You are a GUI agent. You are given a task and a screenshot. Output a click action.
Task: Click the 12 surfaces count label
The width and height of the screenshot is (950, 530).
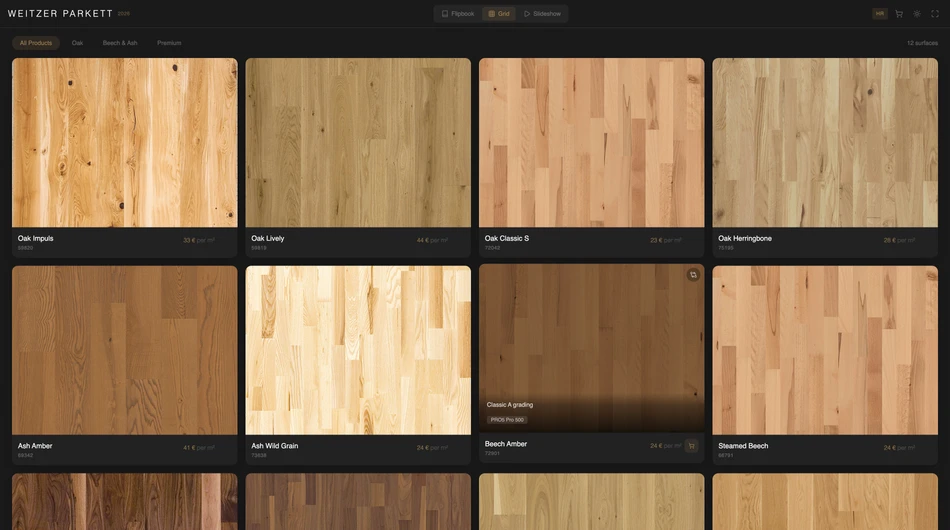click(x=922, y=43)
